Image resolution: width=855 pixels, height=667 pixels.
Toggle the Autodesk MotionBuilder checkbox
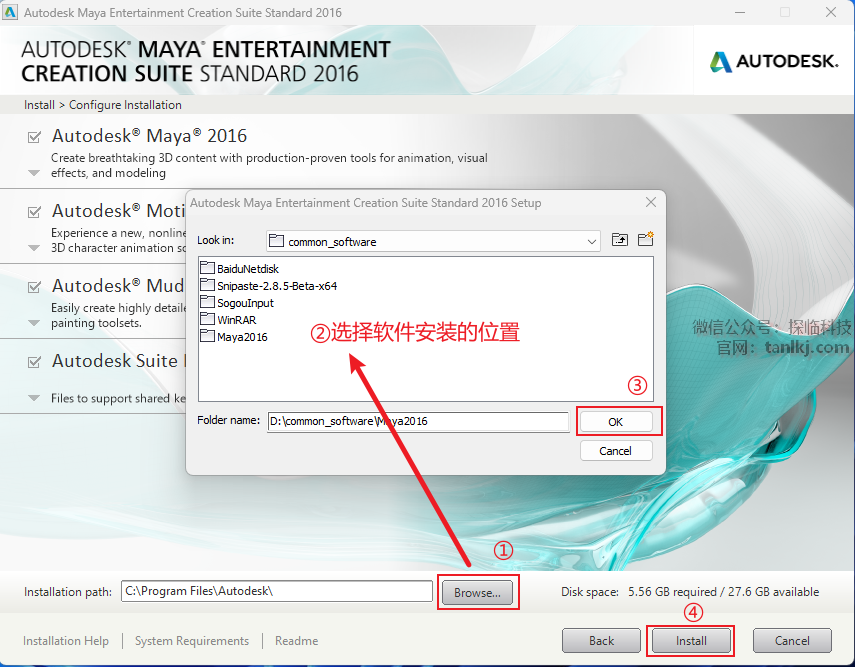click(x=34, y=212)
